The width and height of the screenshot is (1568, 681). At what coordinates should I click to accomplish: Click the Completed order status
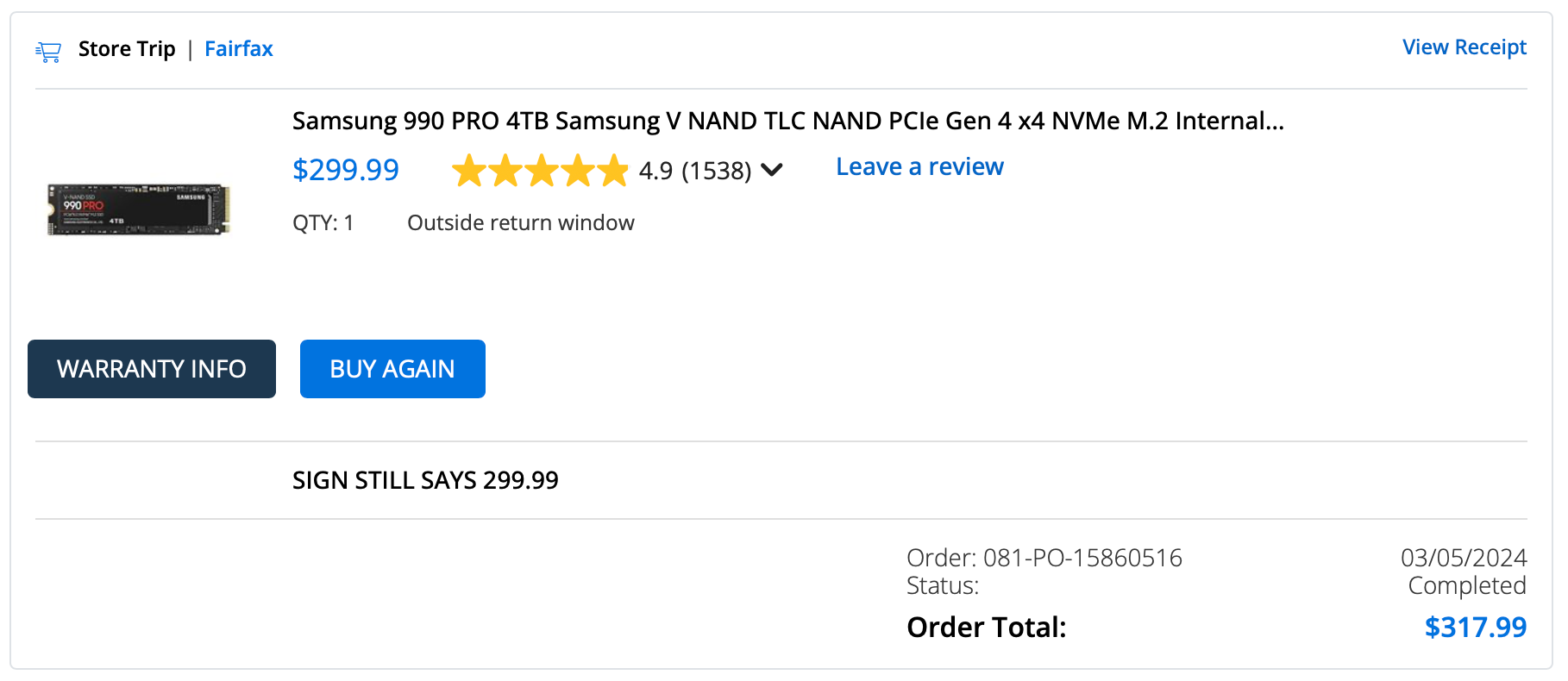tap(1466, 586)
